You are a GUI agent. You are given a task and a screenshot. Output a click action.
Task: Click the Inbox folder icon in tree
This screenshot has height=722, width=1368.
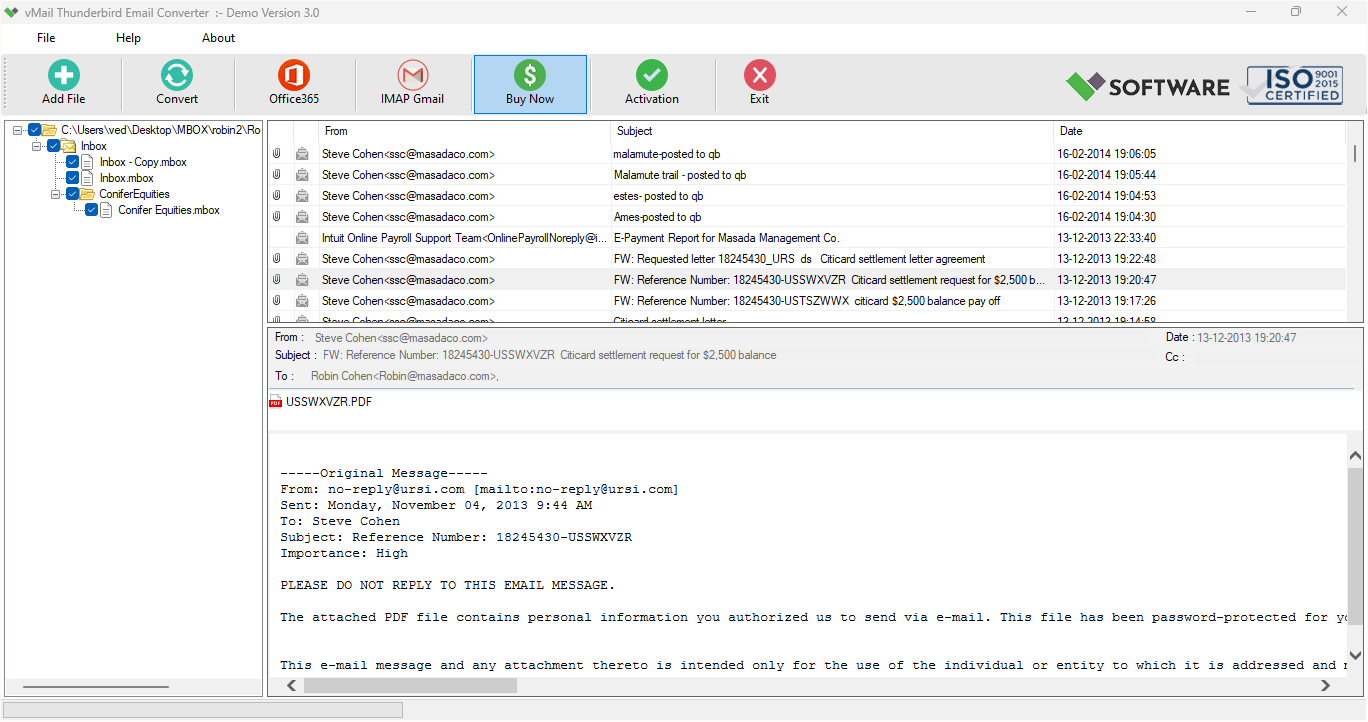coord(69,146)
